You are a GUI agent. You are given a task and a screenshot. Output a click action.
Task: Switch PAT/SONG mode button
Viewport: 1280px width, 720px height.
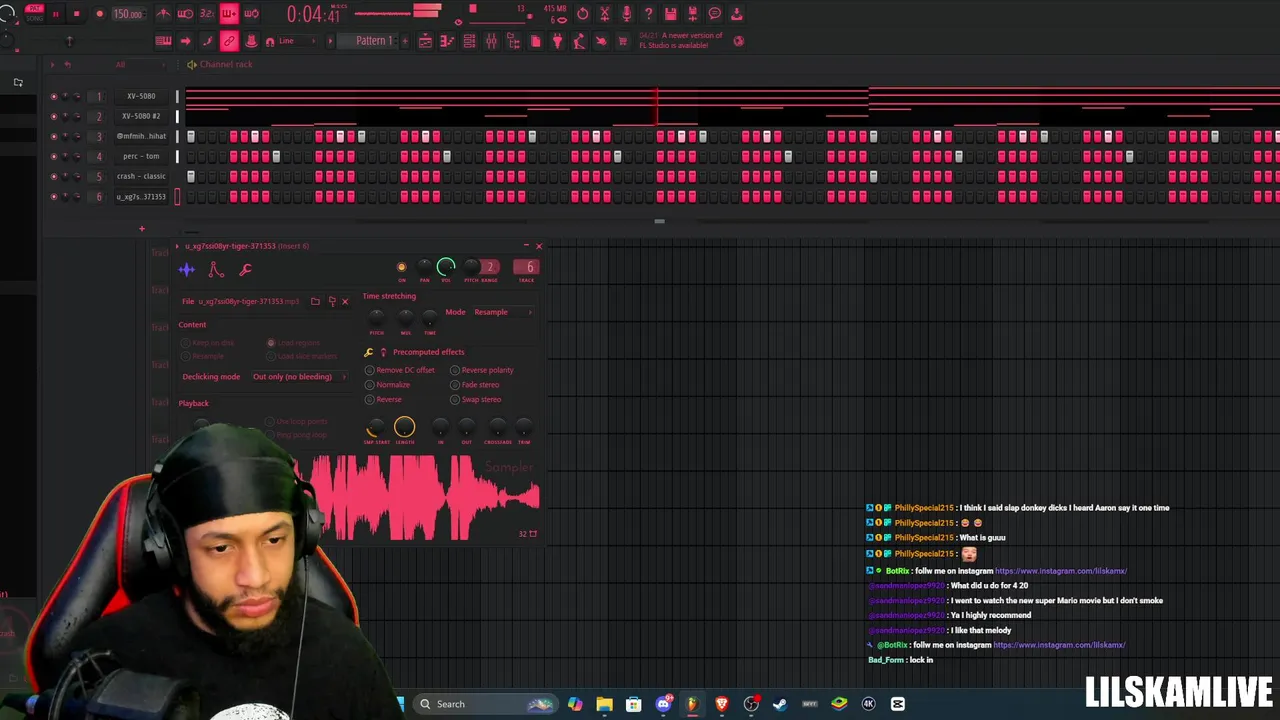(34, 13)
